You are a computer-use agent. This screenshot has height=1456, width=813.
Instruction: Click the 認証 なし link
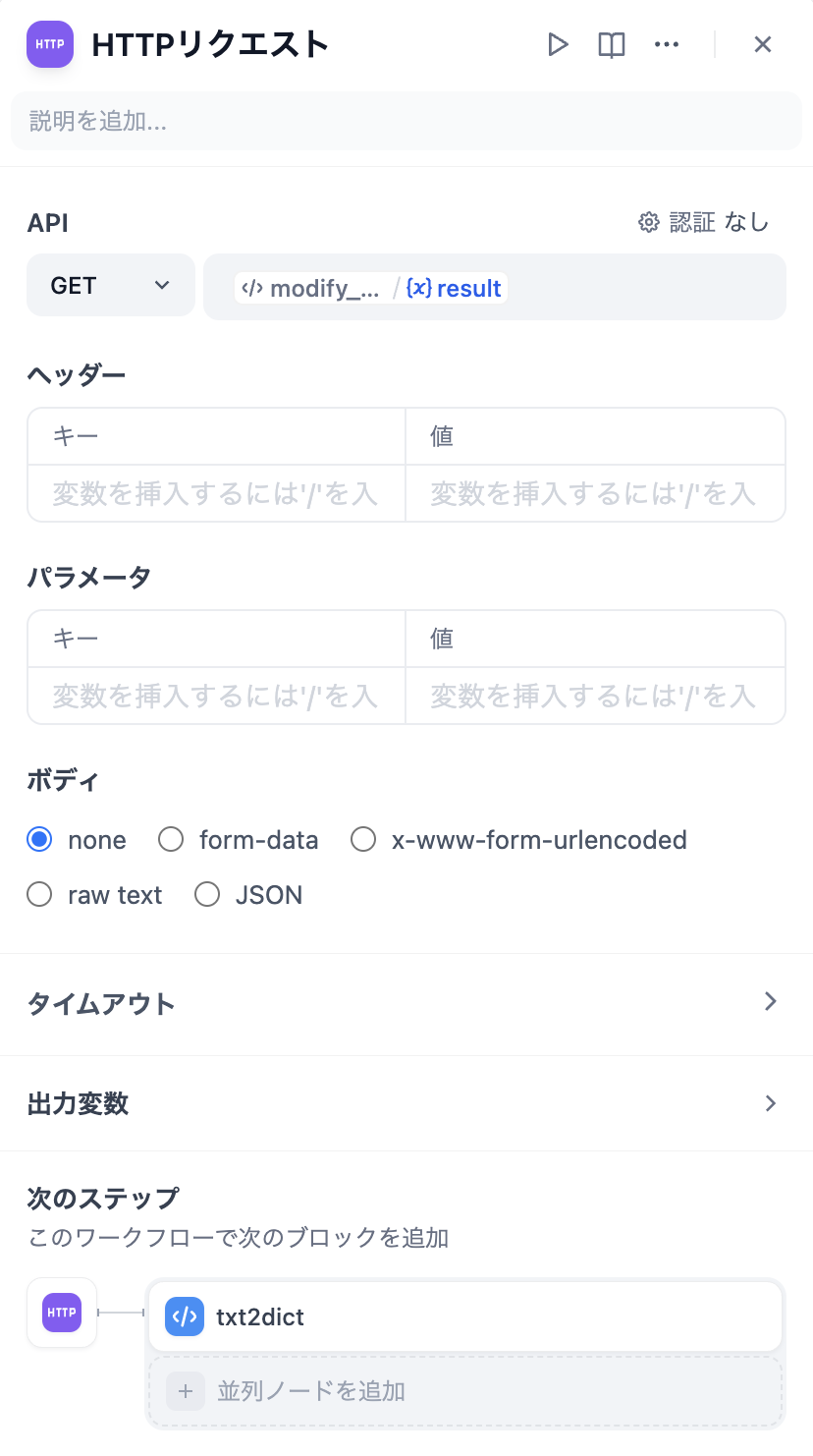[717, 223]
